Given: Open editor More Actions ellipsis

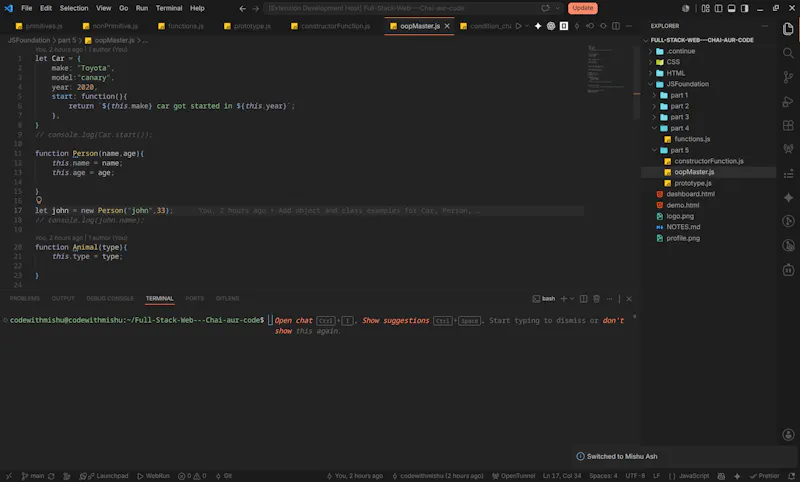Looking at the screenshot, I should 629,26.
